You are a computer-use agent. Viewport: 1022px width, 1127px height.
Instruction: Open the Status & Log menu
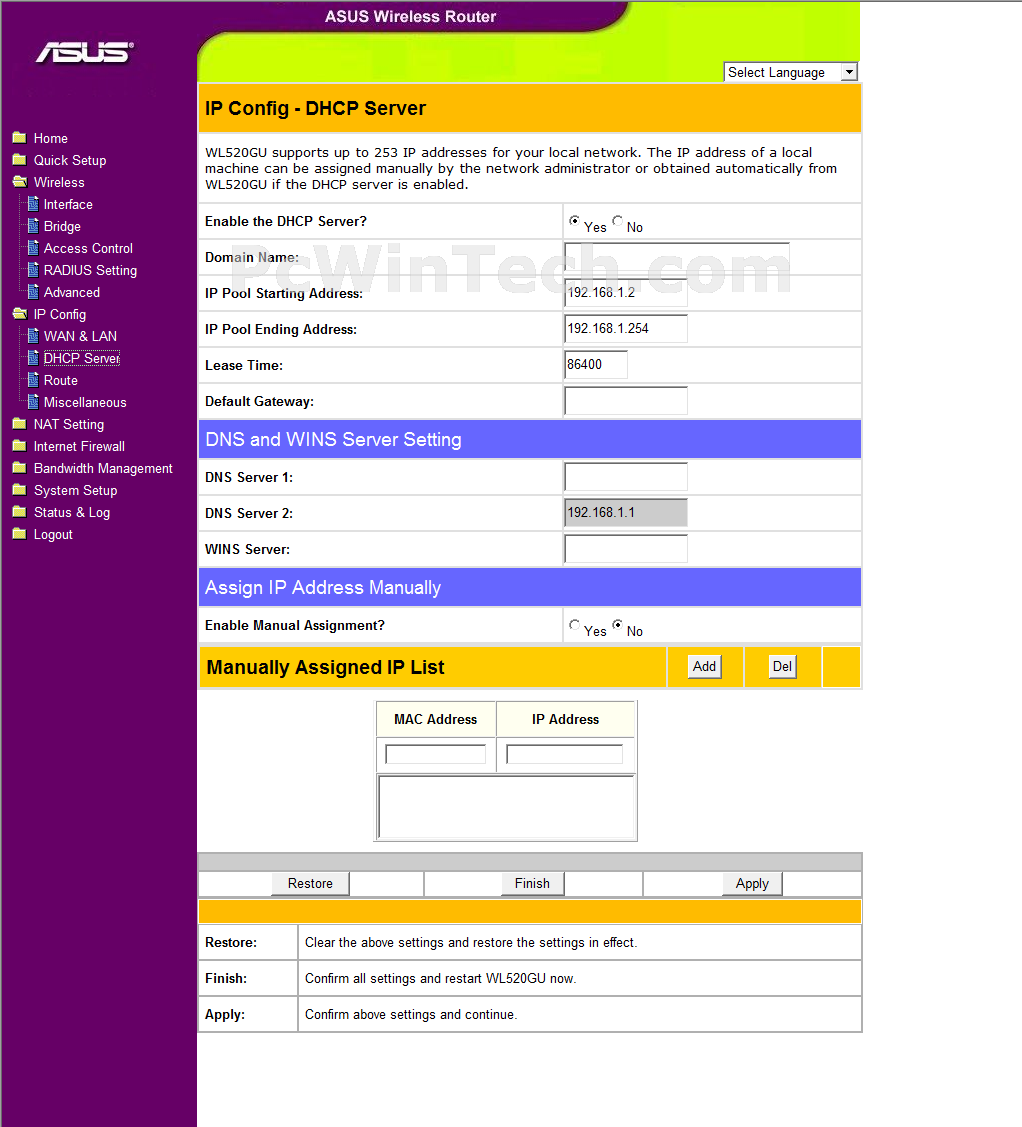click(72, 512)
